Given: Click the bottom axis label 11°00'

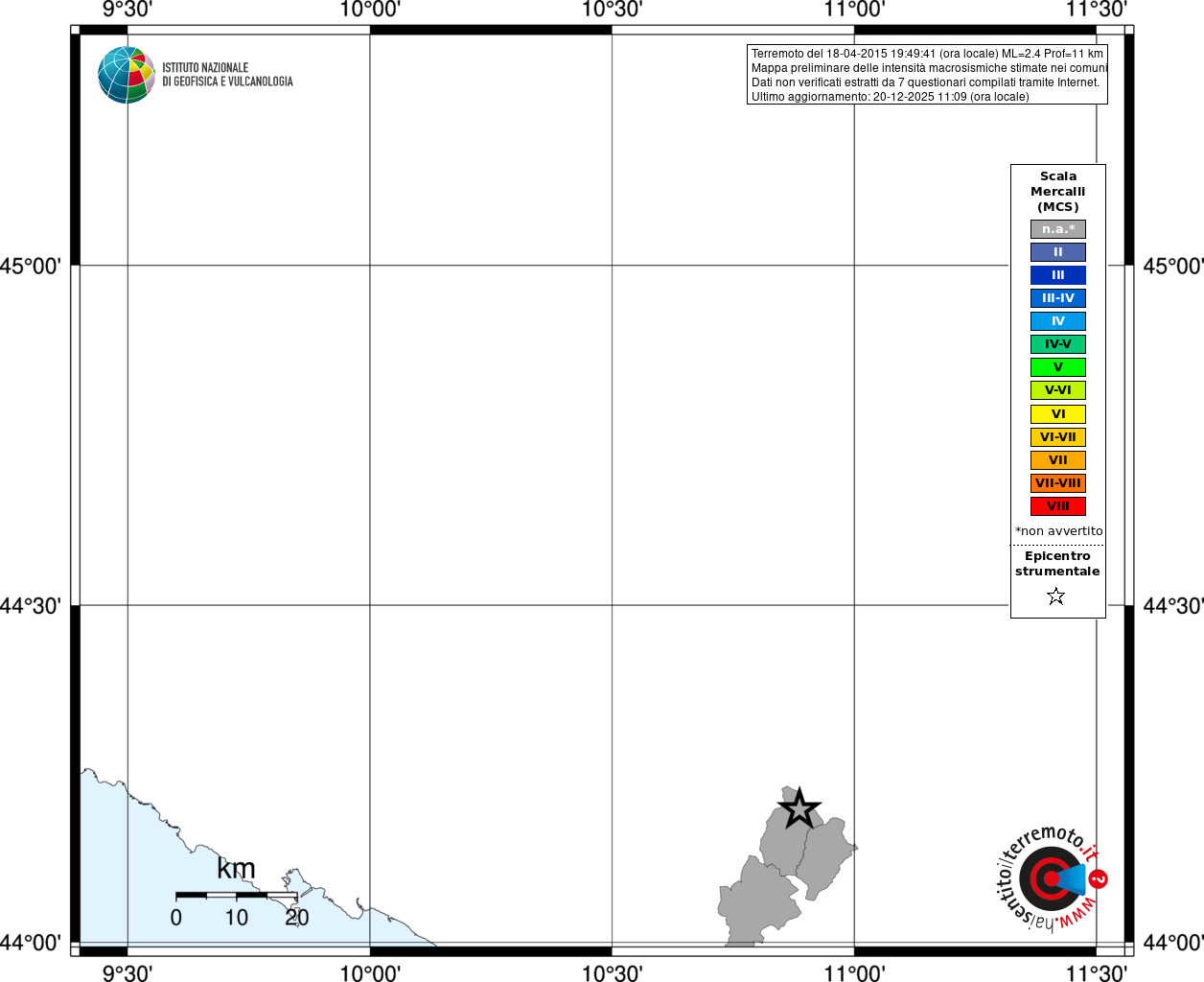Looking at the screenshot, I should 854,972.
